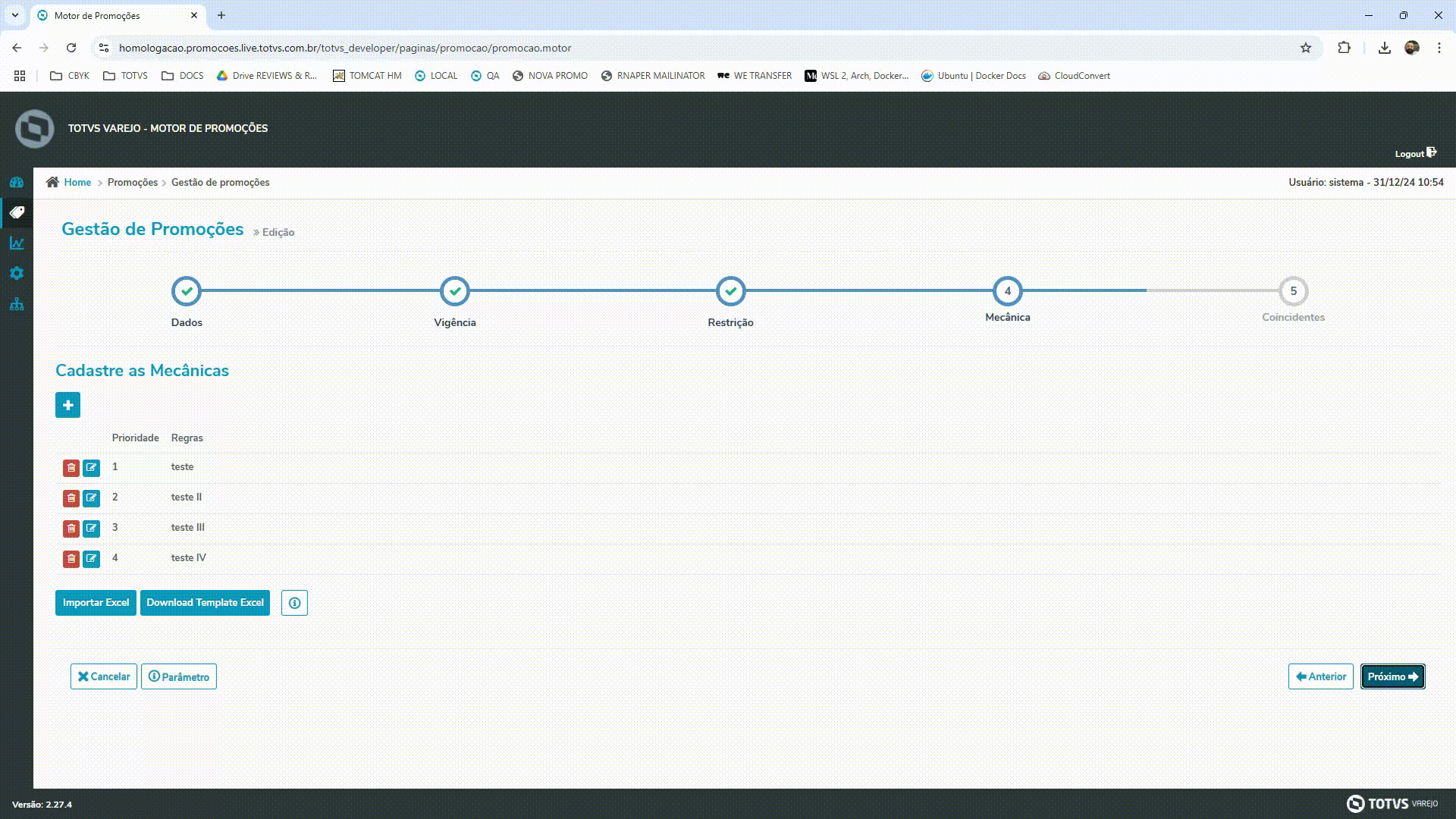Open the settings gear sidebar icon

click(x=17, y=274)
